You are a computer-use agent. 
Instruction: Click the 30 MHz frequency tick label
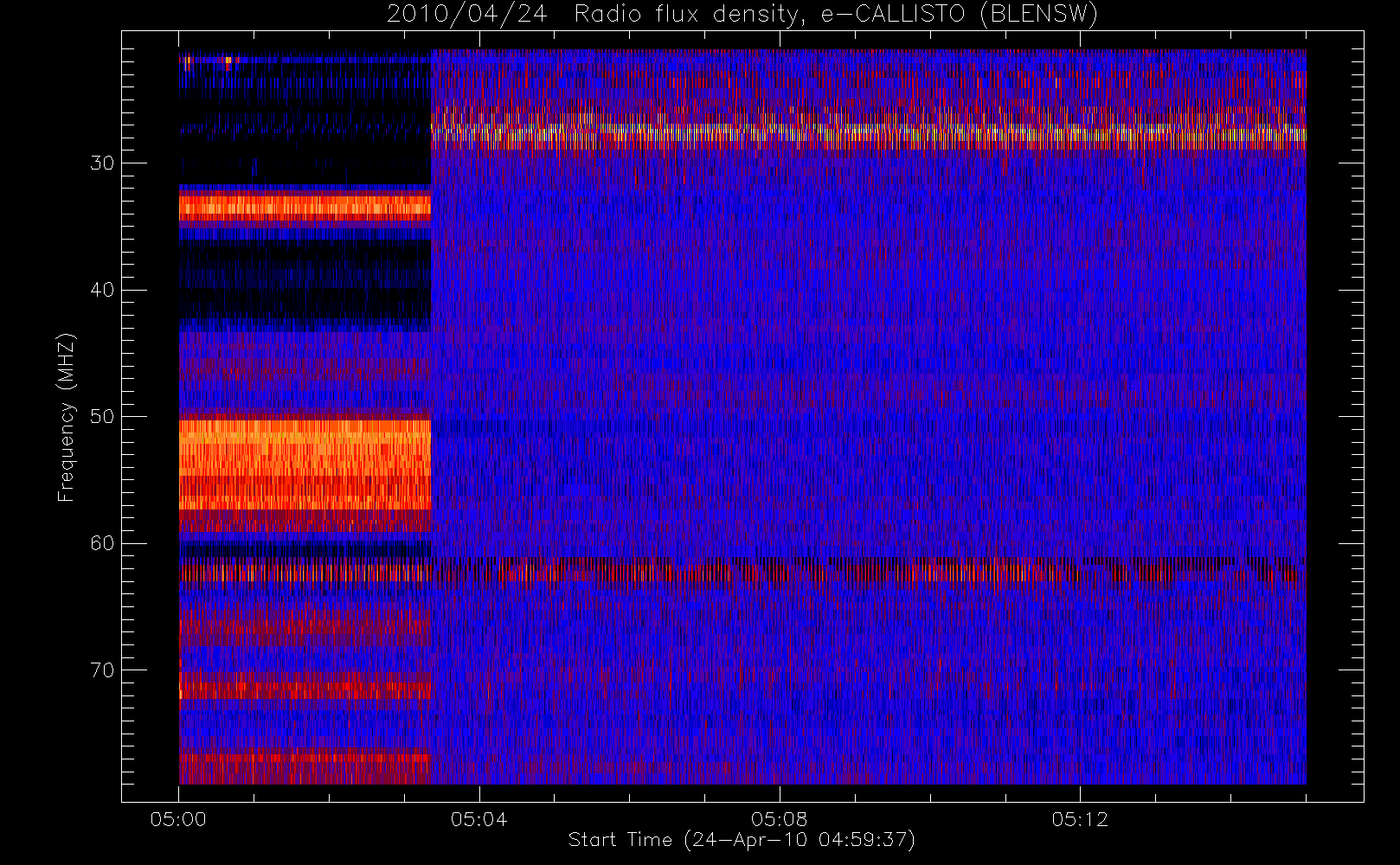102,163
